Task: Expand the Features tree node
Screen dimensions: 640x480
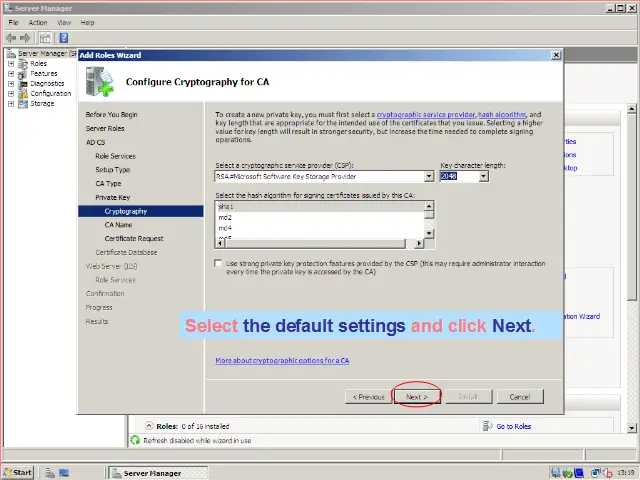Action: [11, 74]
